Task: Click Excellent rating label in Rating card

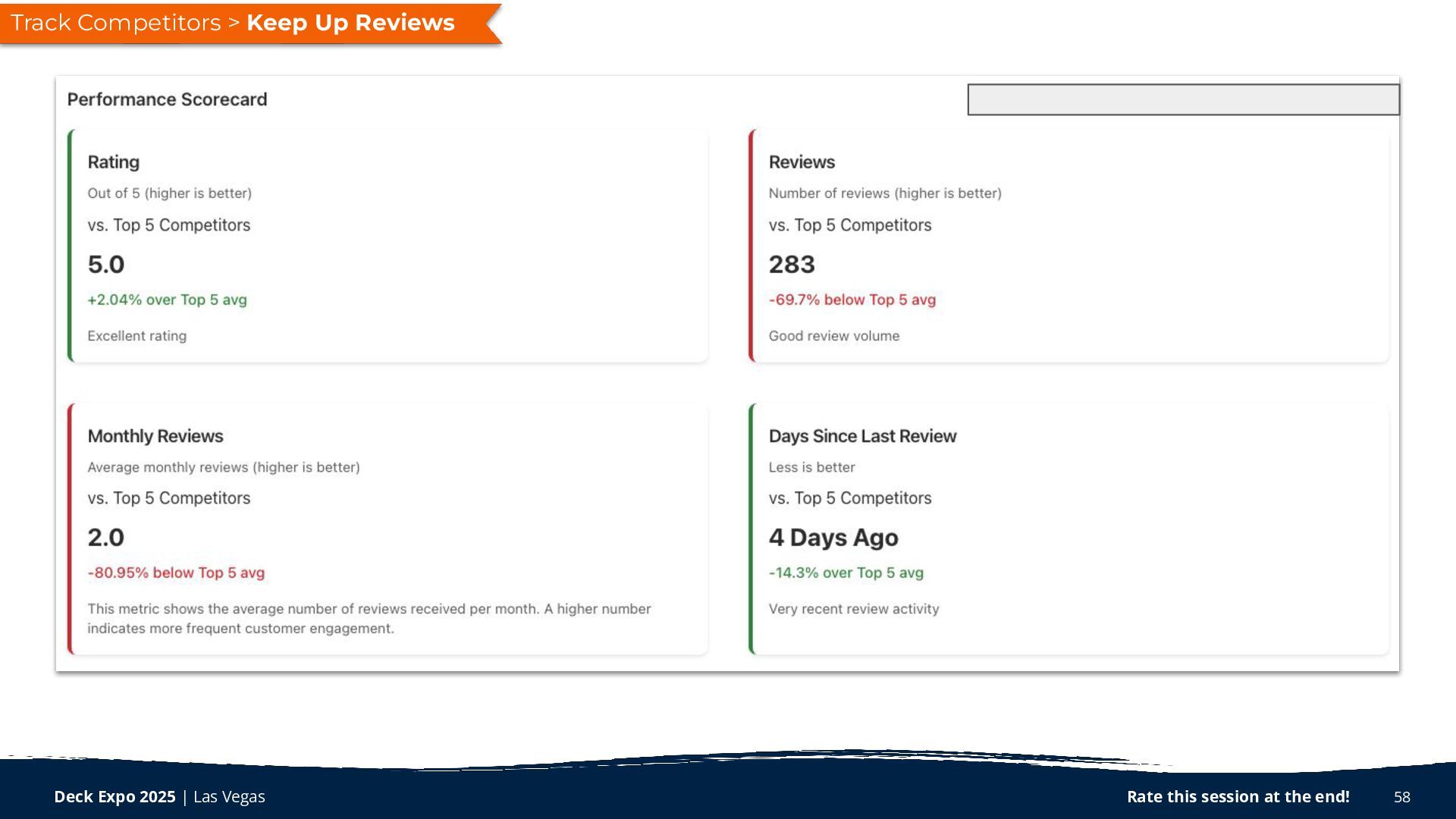Action: point(136,336)
